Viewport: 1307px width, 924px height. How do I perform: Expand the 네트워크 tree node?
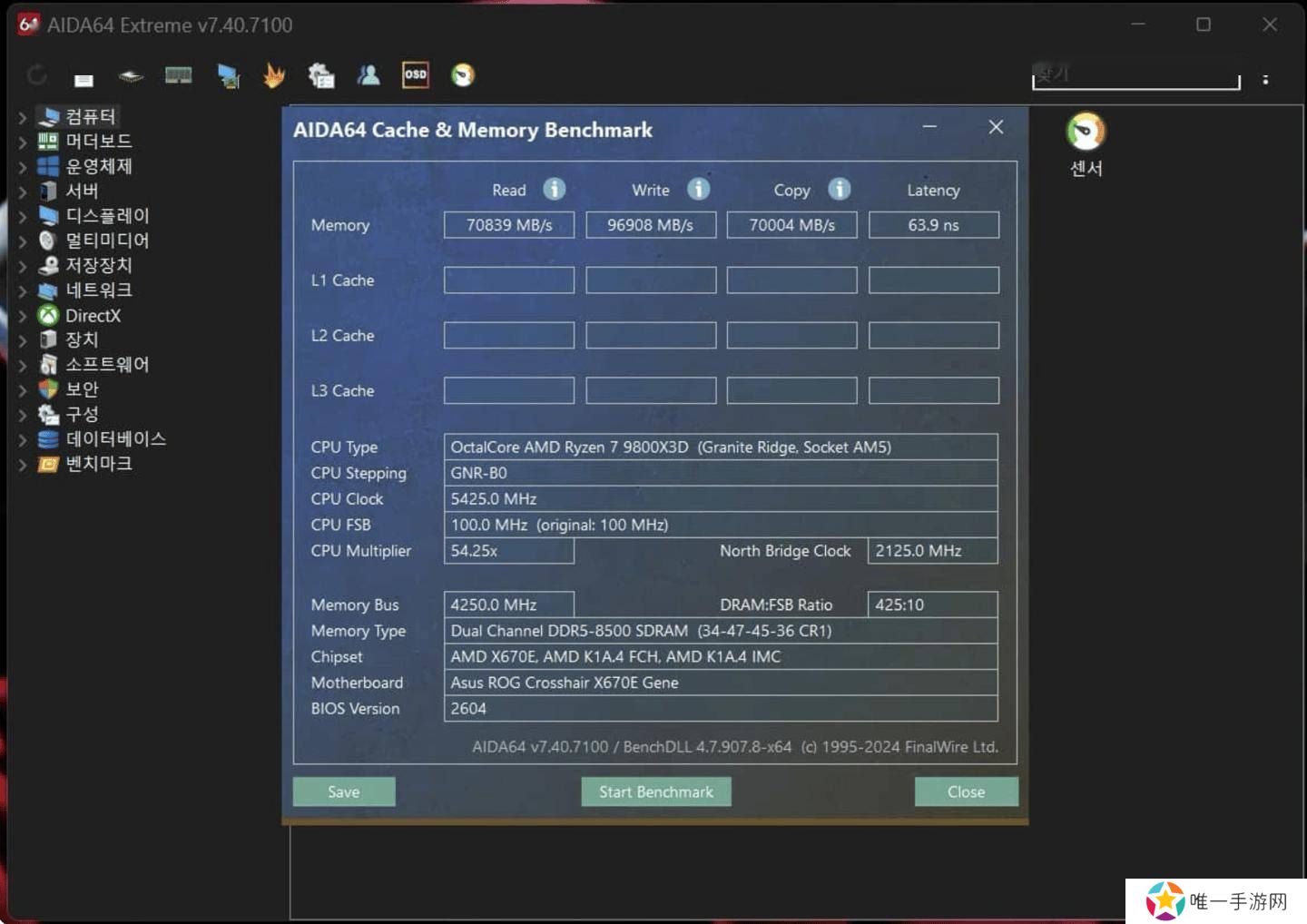(23, 291)
